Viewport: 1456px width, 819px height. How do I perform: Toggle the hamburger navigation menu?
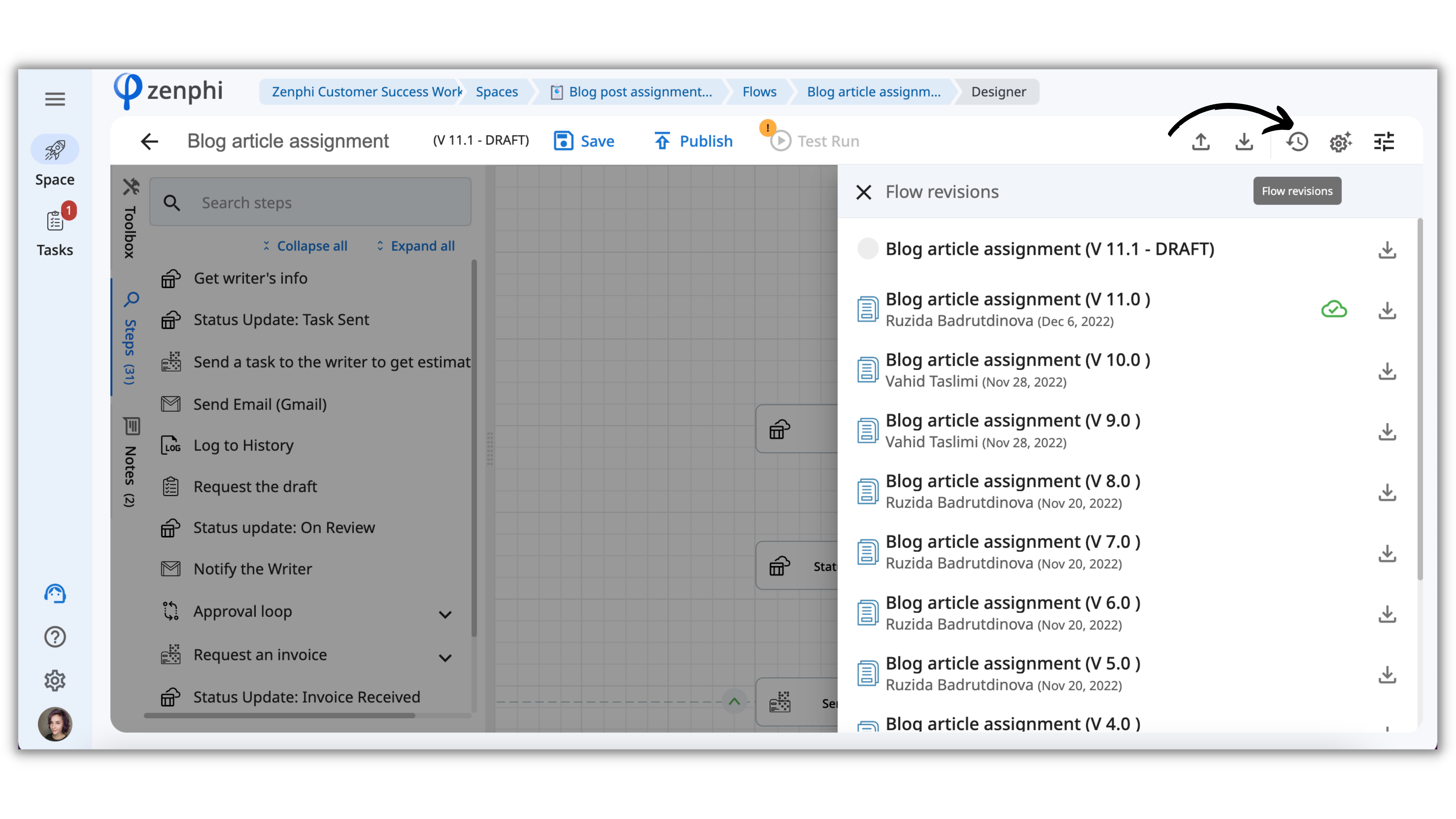click(x=55, y=99)
